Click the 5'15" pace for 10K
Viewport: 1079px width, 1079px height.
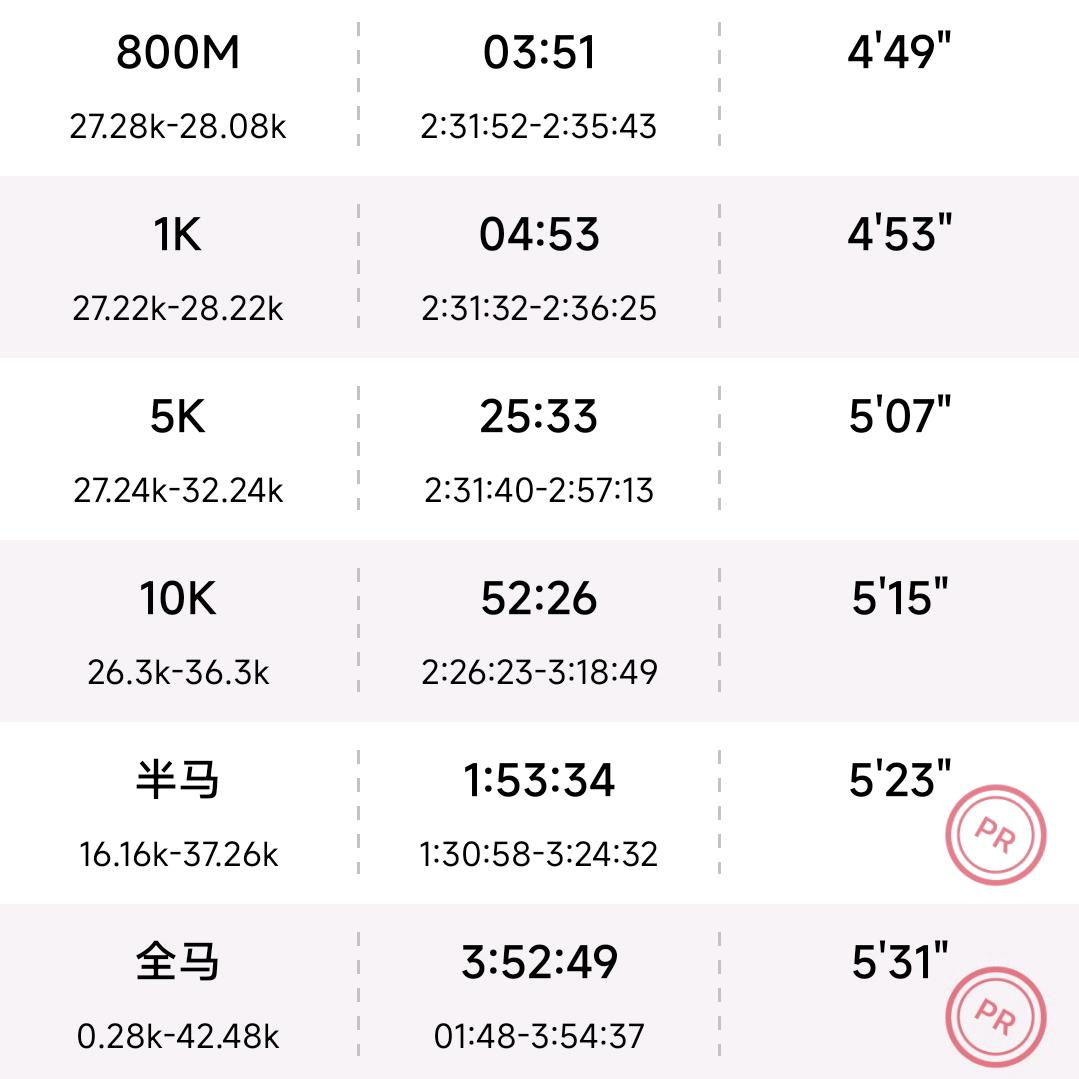tap(899, 598)
